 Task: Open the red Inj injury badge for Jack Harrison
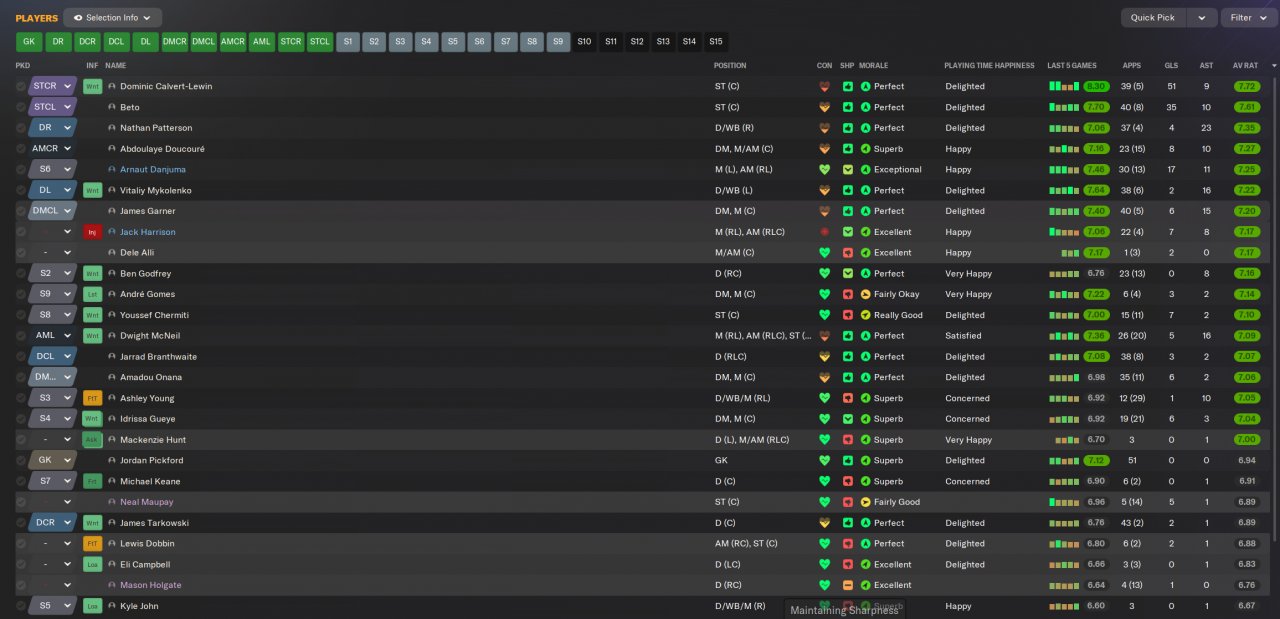(x=93, y=232)
